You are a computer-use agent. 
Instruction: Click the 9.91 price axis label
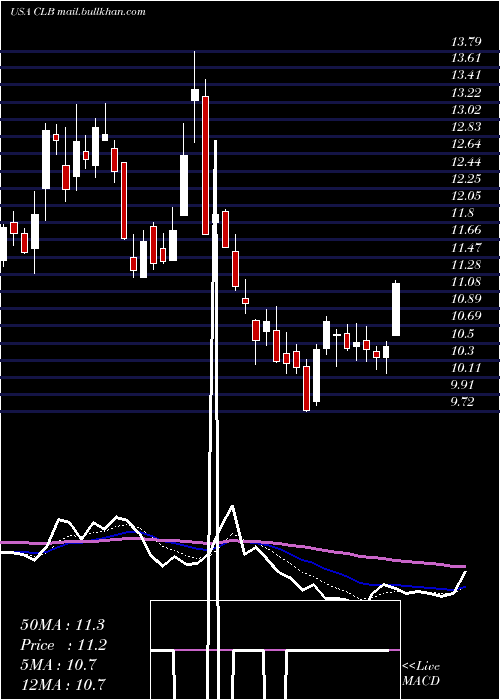[462, 385]
